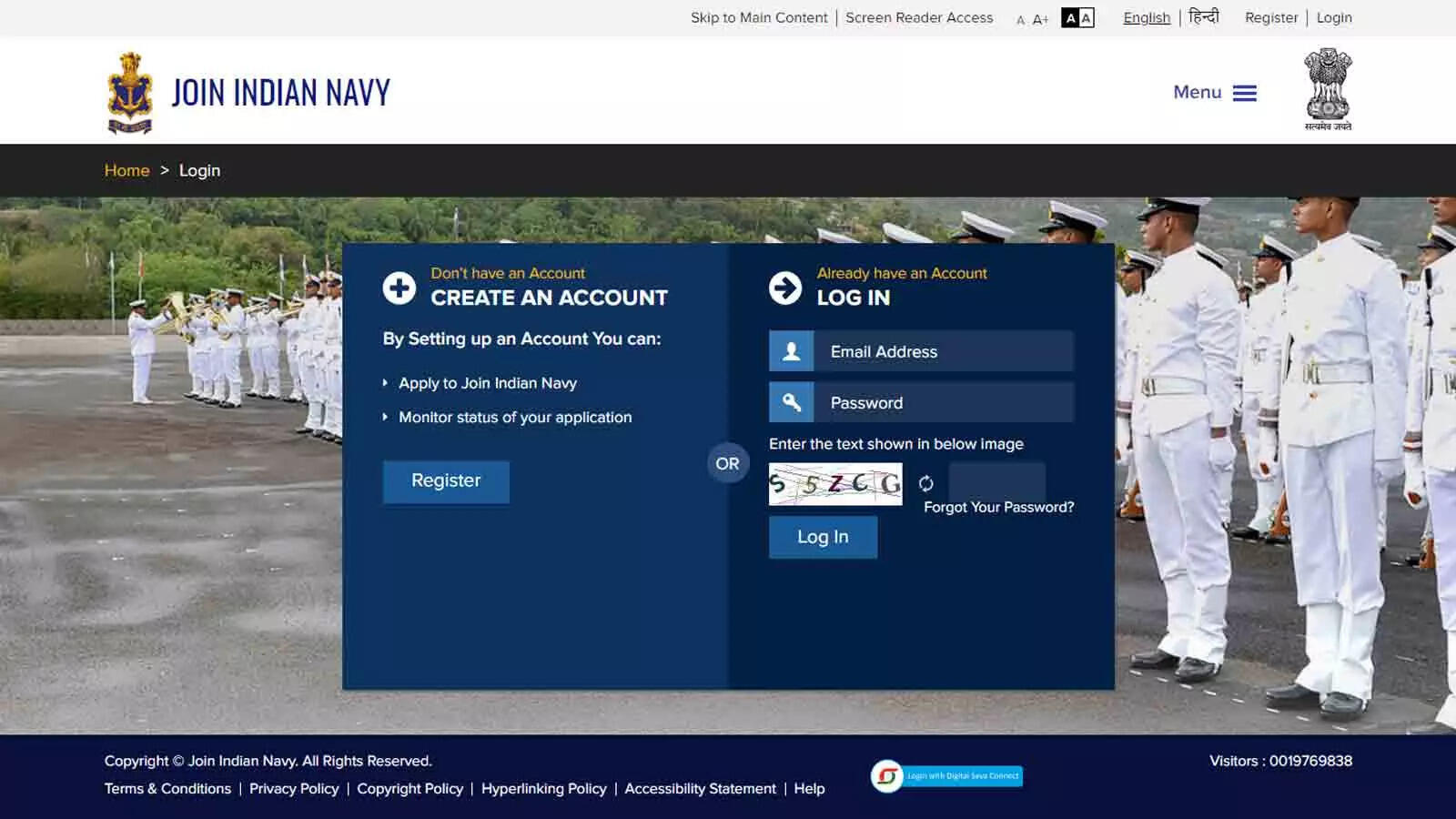Switch the site language to English
Screen dimensions: 1456x819
(x=1146, y=17)
